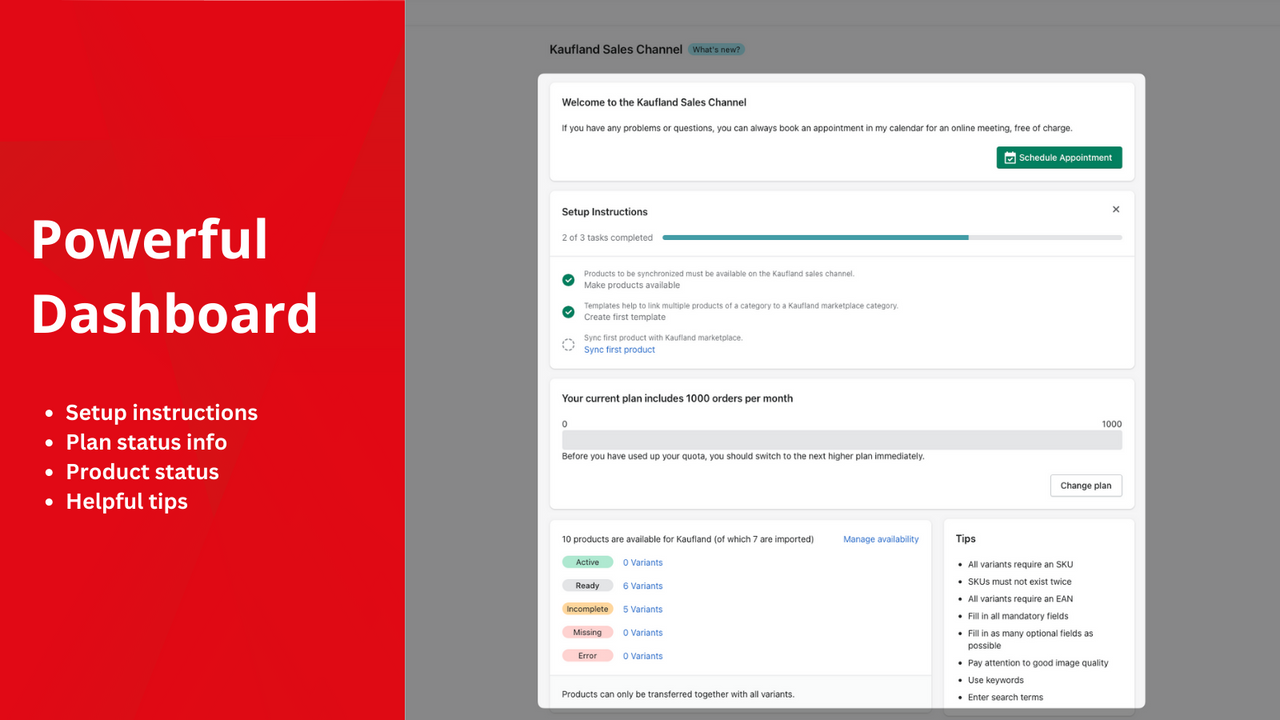Open the 5 Variants link next to Incomplete
This screenshot has width=1280, height=720.
(643, 609)
